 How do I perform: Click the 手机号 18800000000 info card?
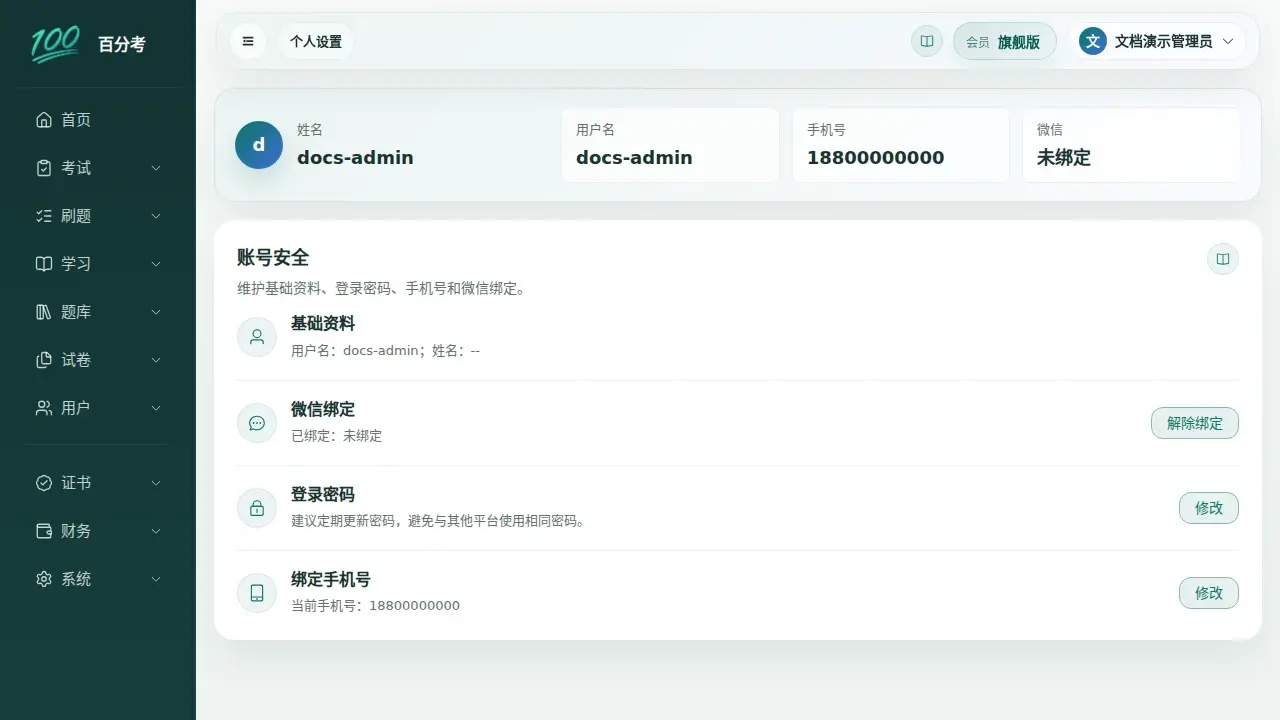[x=901, y=145]
